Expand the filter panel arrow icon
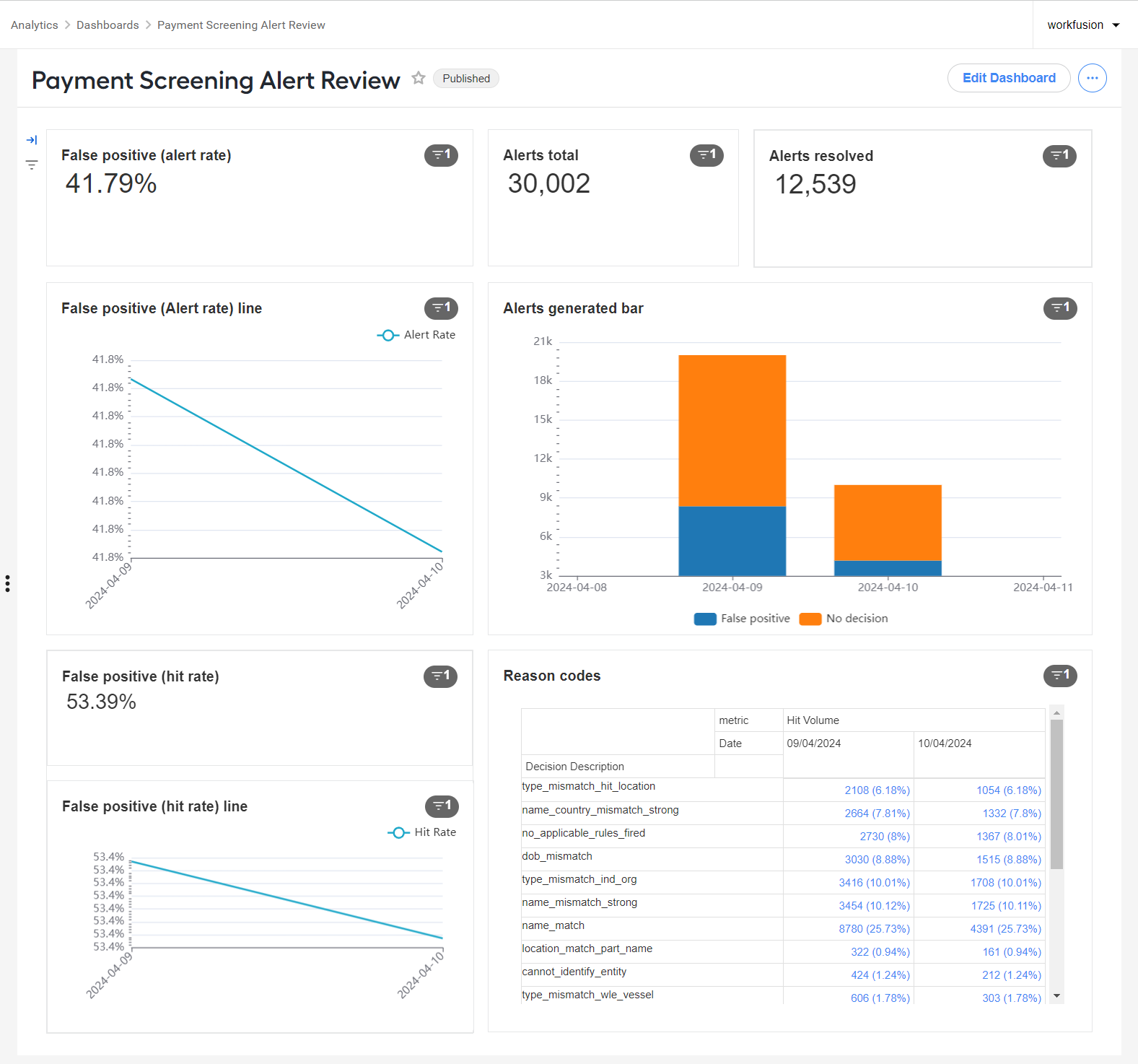 [x=32, y=140]
